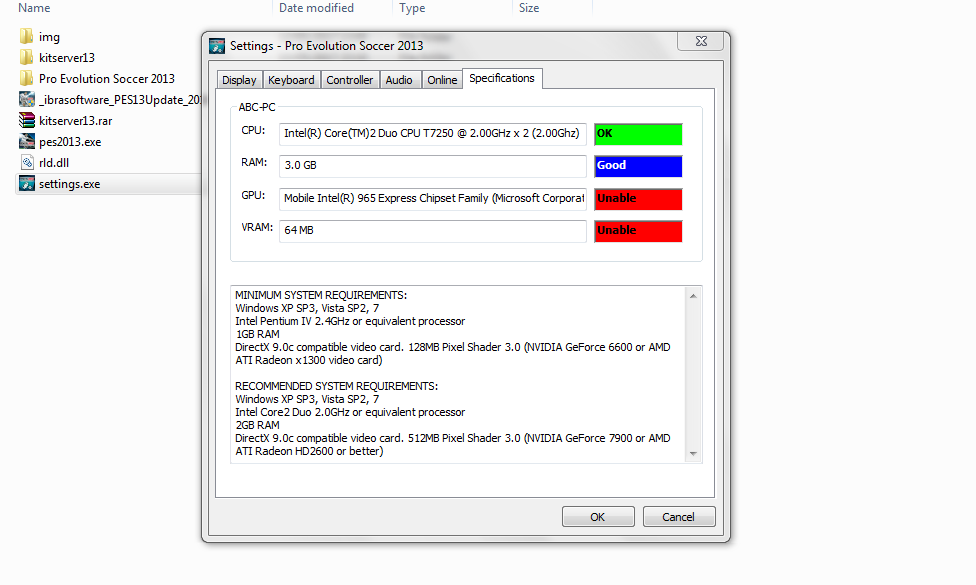This screenshot has height=585, width=976.
Task: Click the Intel Core2 Duo 2.0GHz requirement line
Action: click(350, 412)
